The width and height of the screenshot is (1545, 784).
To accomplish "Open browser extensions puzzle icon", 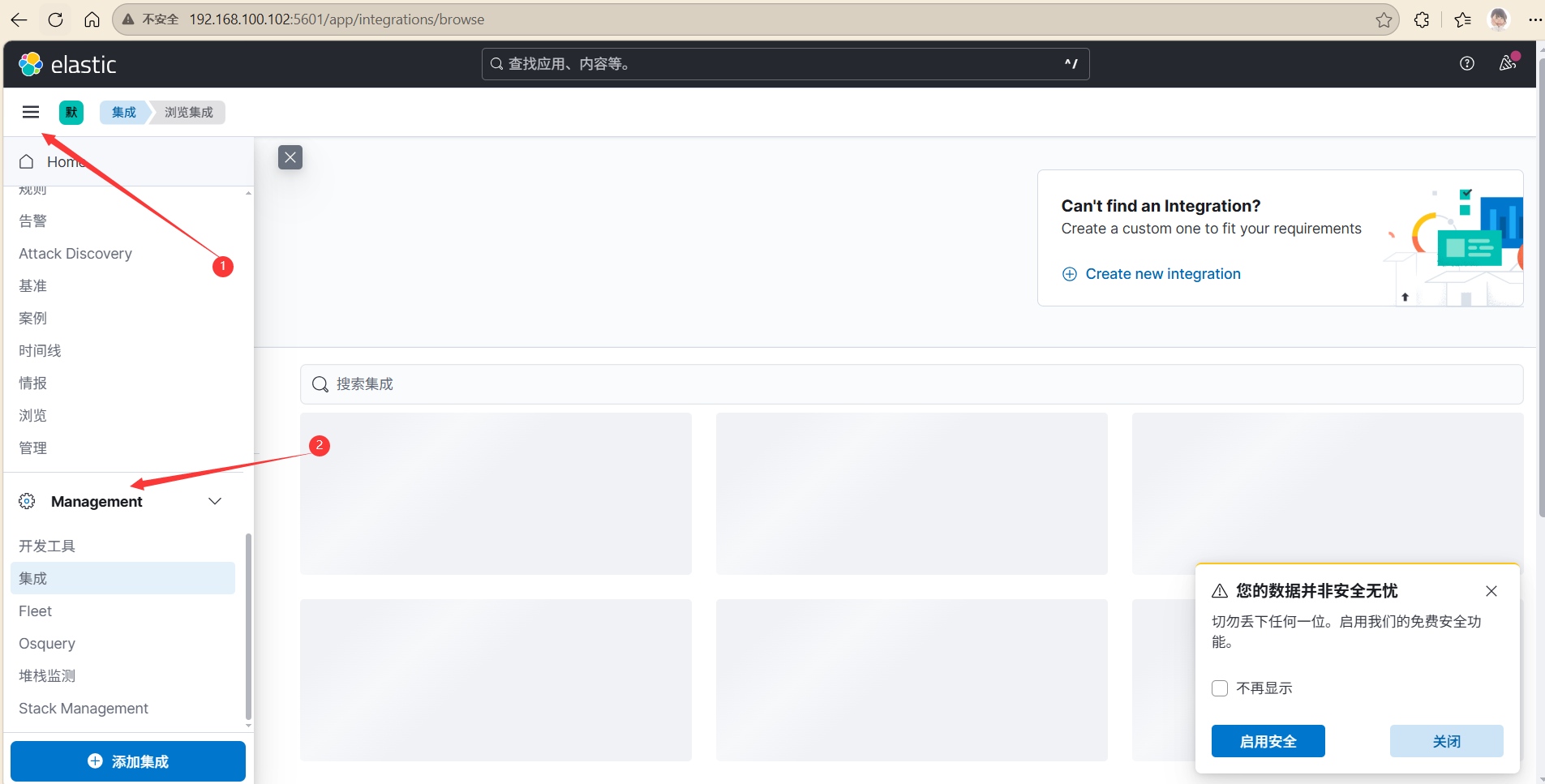I will click(1422, 19).
